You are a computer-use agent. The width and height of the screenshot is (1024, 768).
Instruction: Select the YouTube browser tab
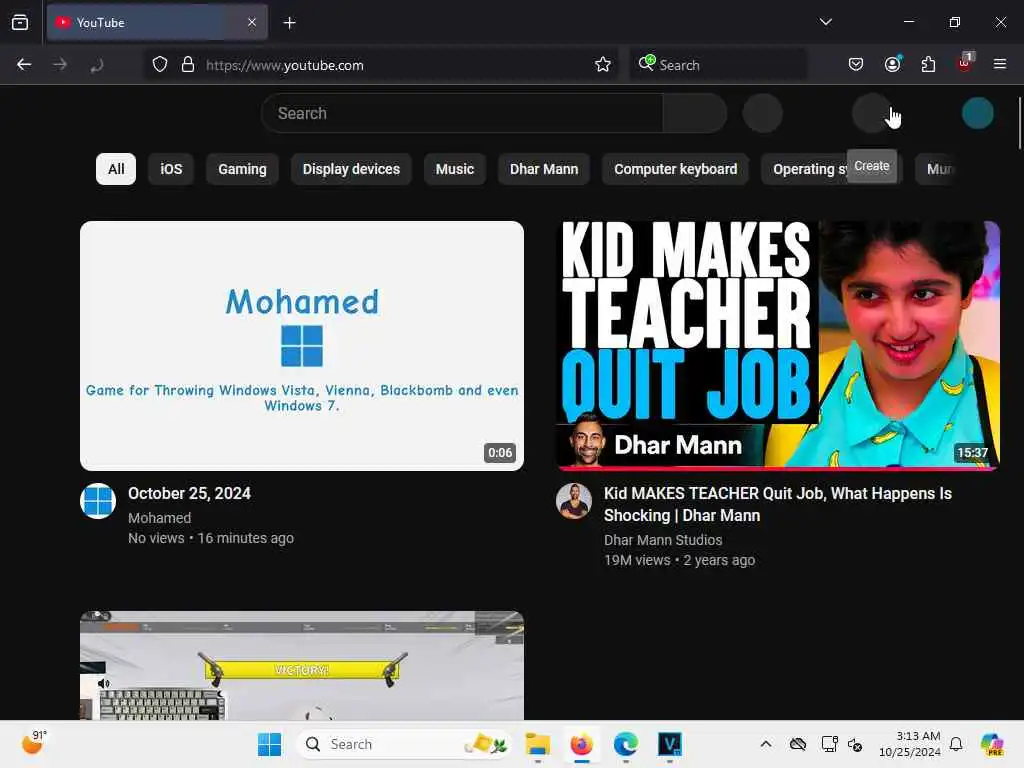[157, 23]
